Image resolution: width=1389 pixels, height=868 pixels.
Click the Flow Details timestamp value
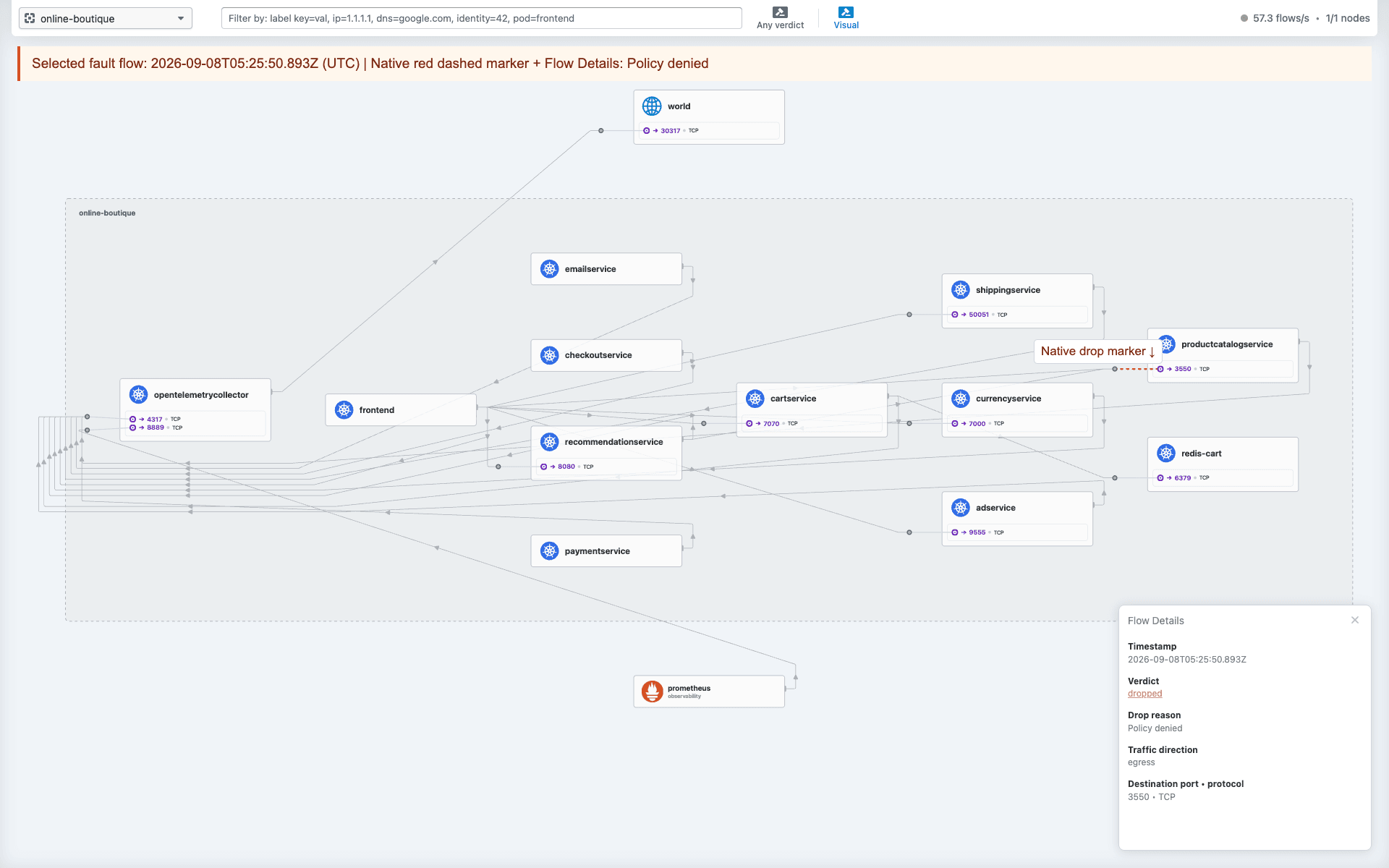[x=1186, y=660]
